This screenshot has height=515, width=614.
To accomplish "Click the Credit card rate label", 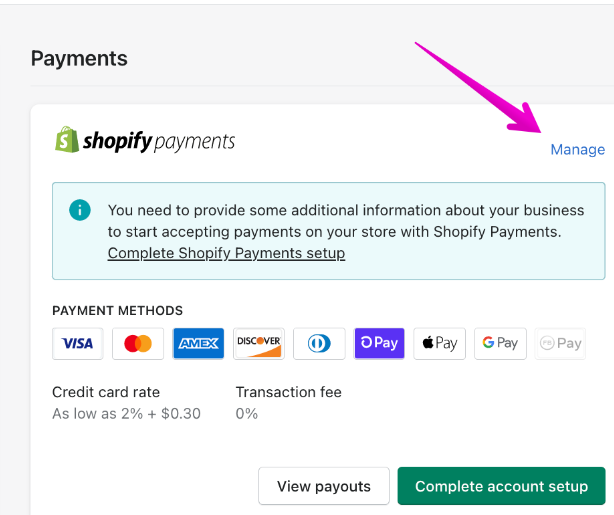I will (x=106, y=392).
